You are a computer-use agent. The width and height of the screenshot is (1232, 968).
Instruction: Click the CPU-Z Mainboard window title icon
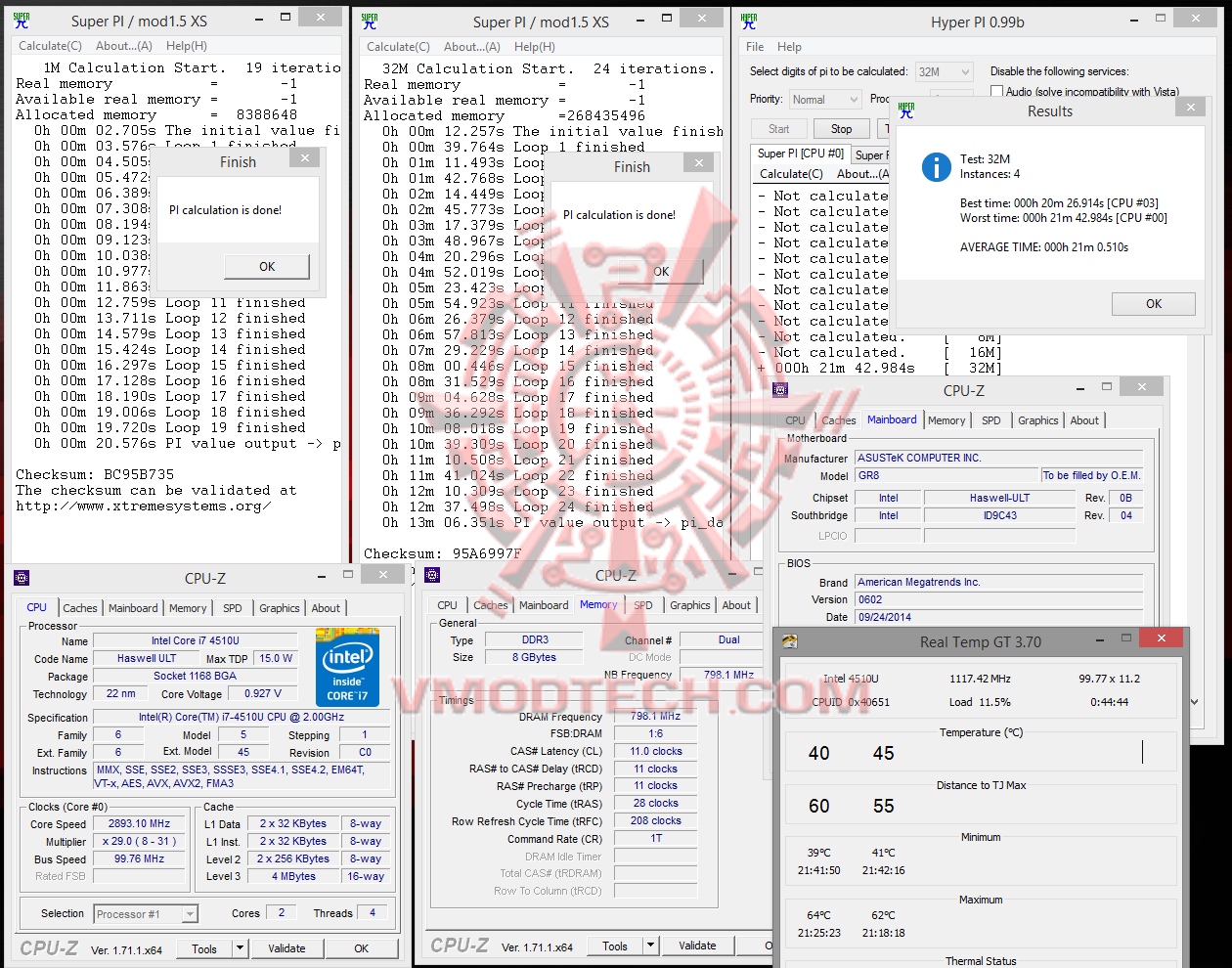point(780,390)
